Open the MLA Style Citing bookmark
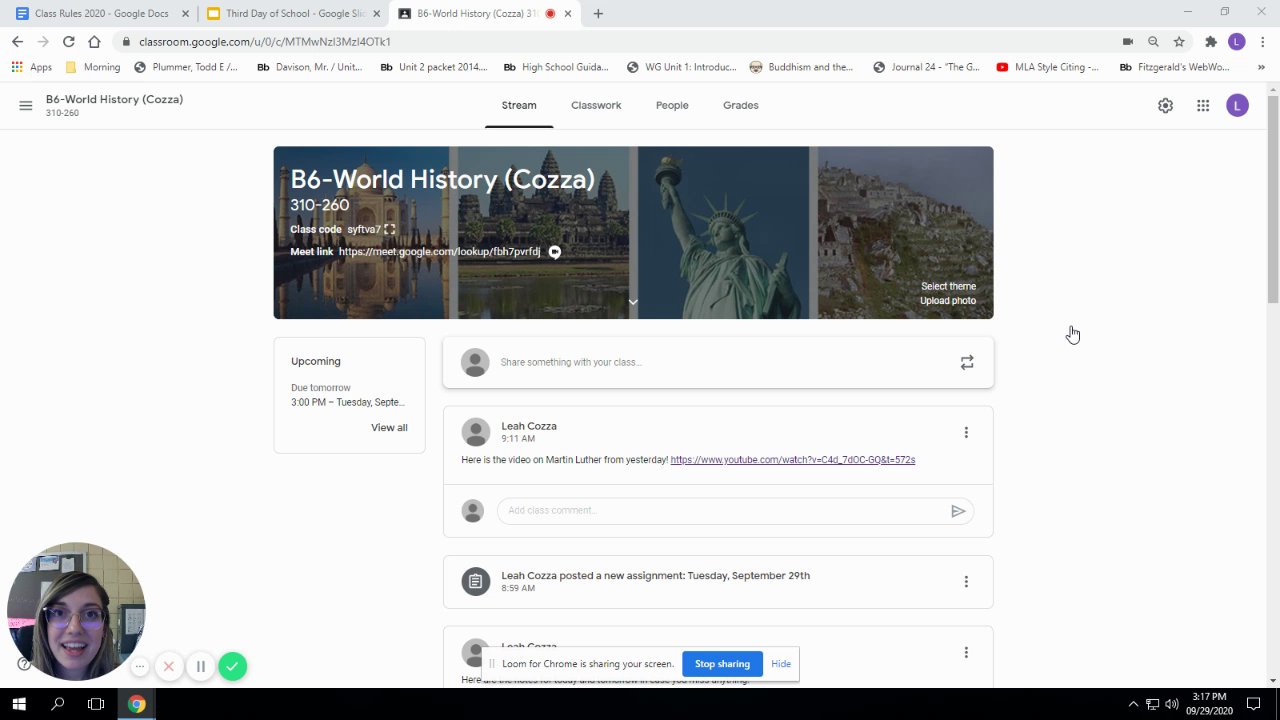The height and width of the screenshot is (720, 1280). (1047, 67)
